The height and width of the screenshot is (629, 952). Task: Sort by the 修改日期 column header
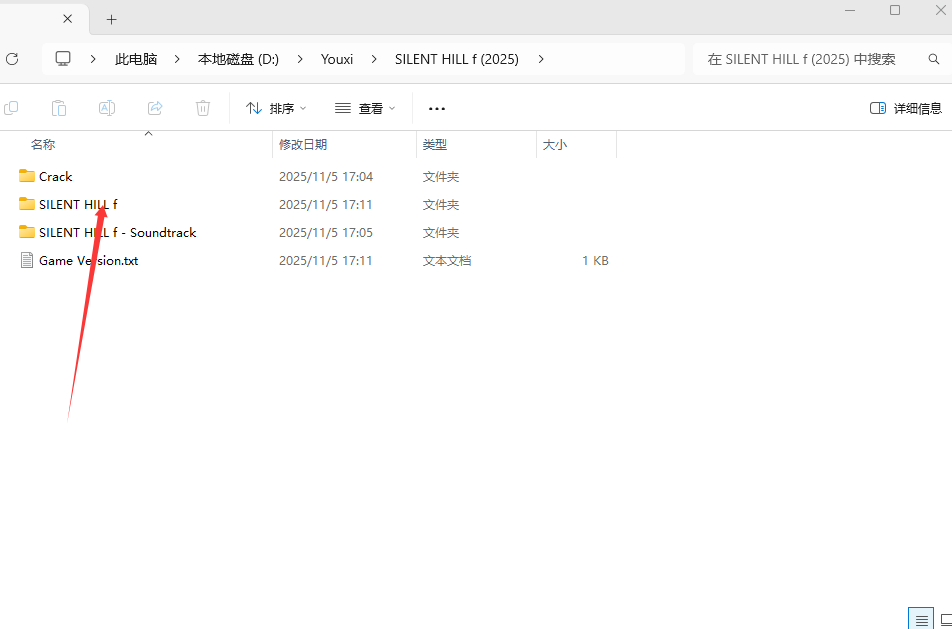[303, 145]
